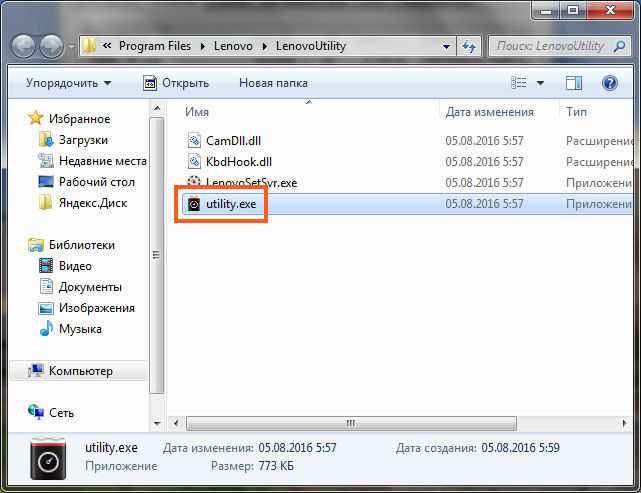
Task: Click the change view icon
Action: (519, 83)
